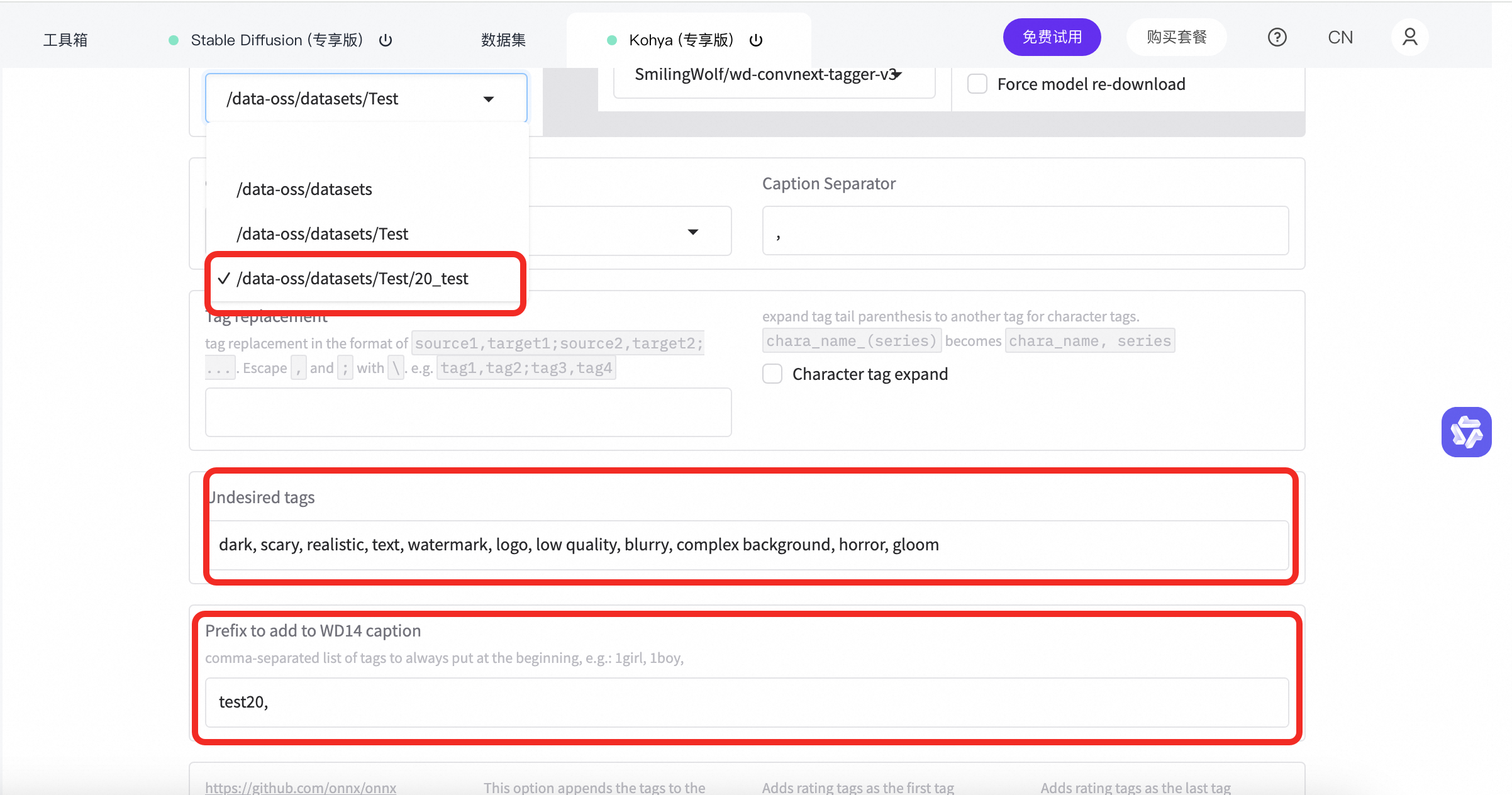Select /data-oss/datasets/Test list option
The width and height of the screenshot is (1512, 795).
click(322, 234)
